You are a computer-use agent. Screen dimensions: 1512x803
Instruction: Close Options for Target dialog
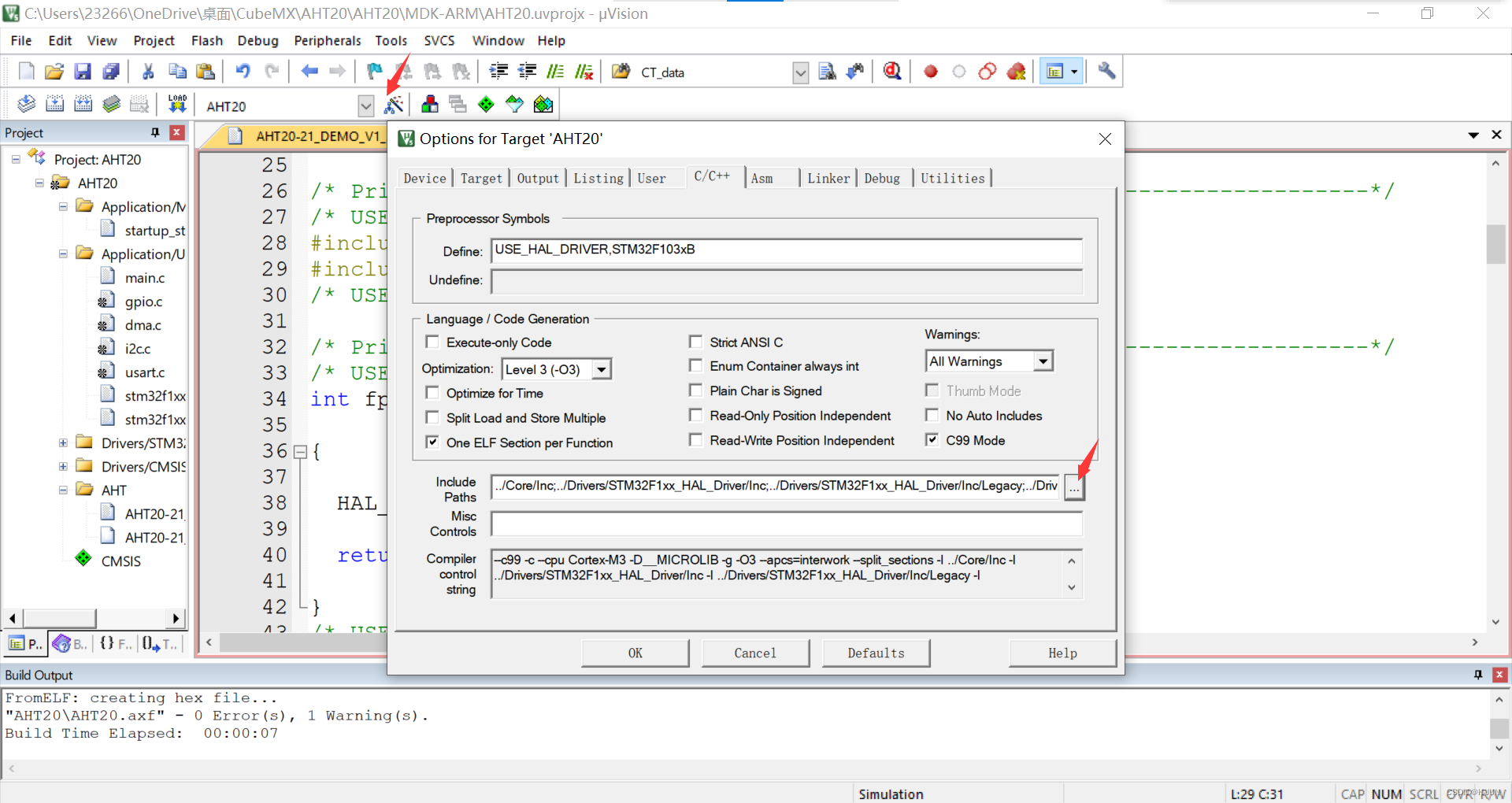point(1105,139)
